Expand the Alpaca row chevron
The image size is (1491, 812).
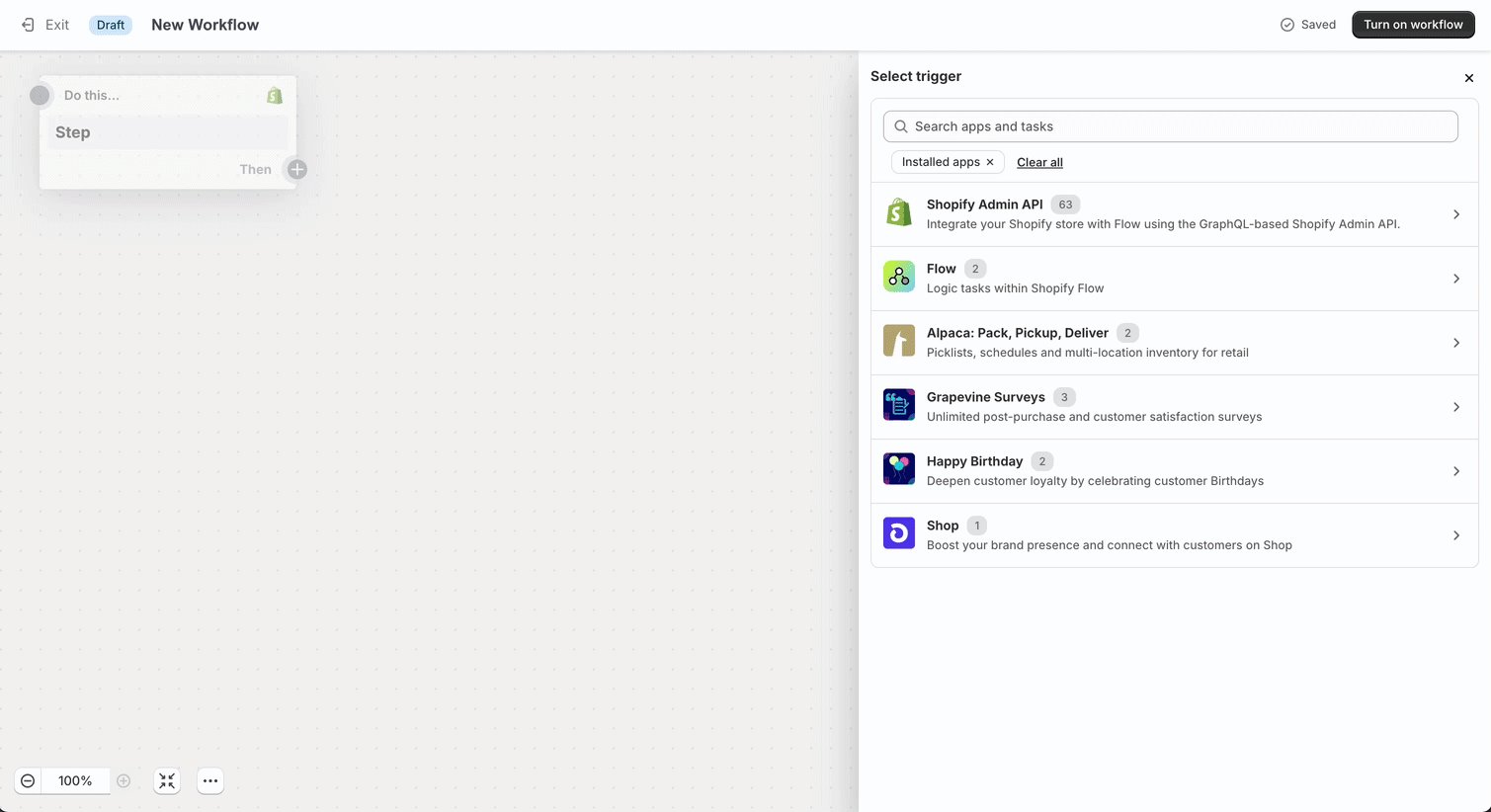click(1456, 343)
